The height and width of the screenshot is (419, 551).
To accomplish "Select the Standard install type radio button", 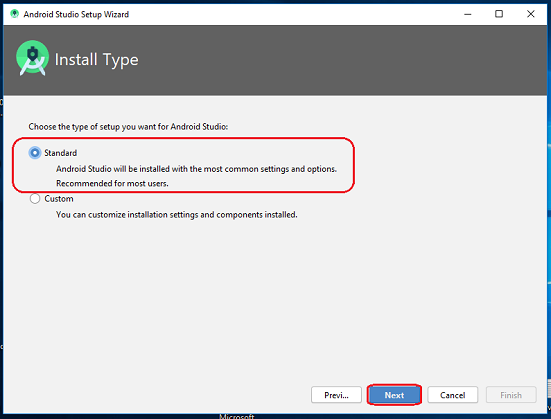I will pyautogui.click(x=35, y=153).
